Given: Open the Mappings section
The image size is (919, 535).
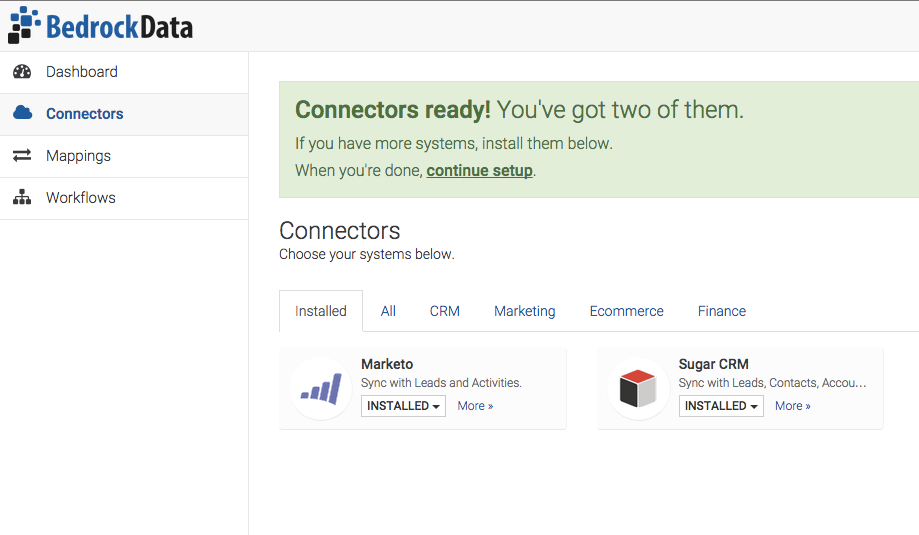Looking at the screenshot, I should pyautogui.click(x=124, y=156).
